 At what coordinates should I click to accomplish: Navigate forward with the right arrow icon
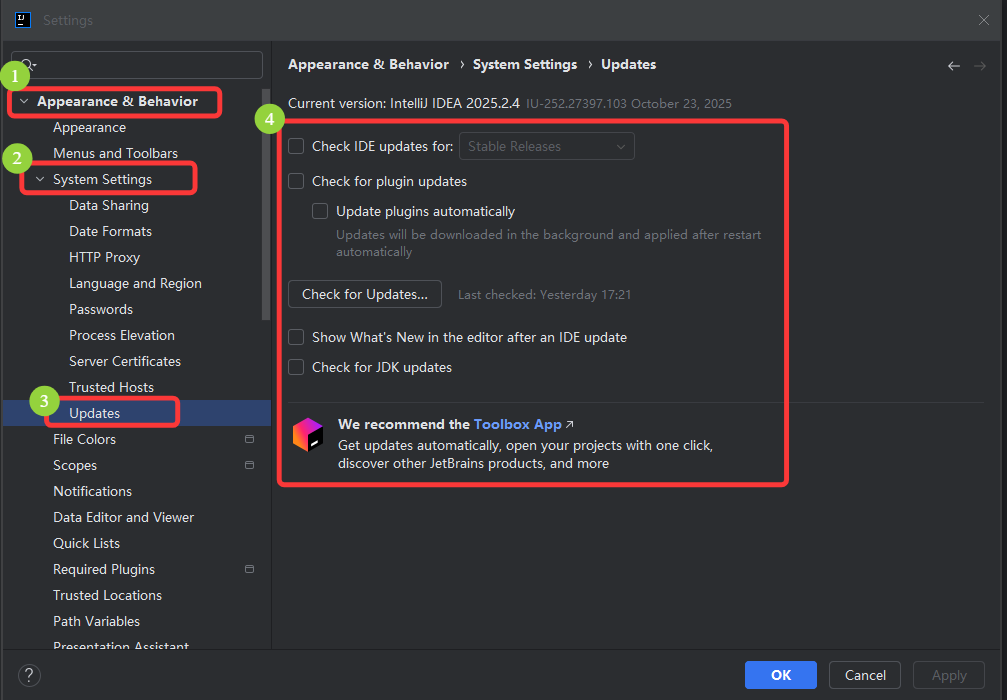(x=979, y=66)
